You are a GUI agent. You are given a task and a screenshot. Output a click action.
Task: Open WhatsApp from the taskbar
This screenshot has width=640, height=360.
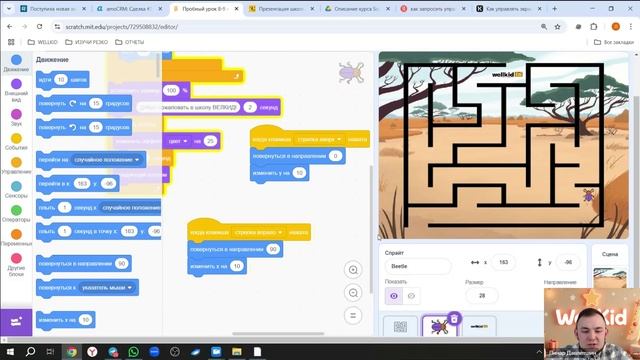tap(133, 351)
